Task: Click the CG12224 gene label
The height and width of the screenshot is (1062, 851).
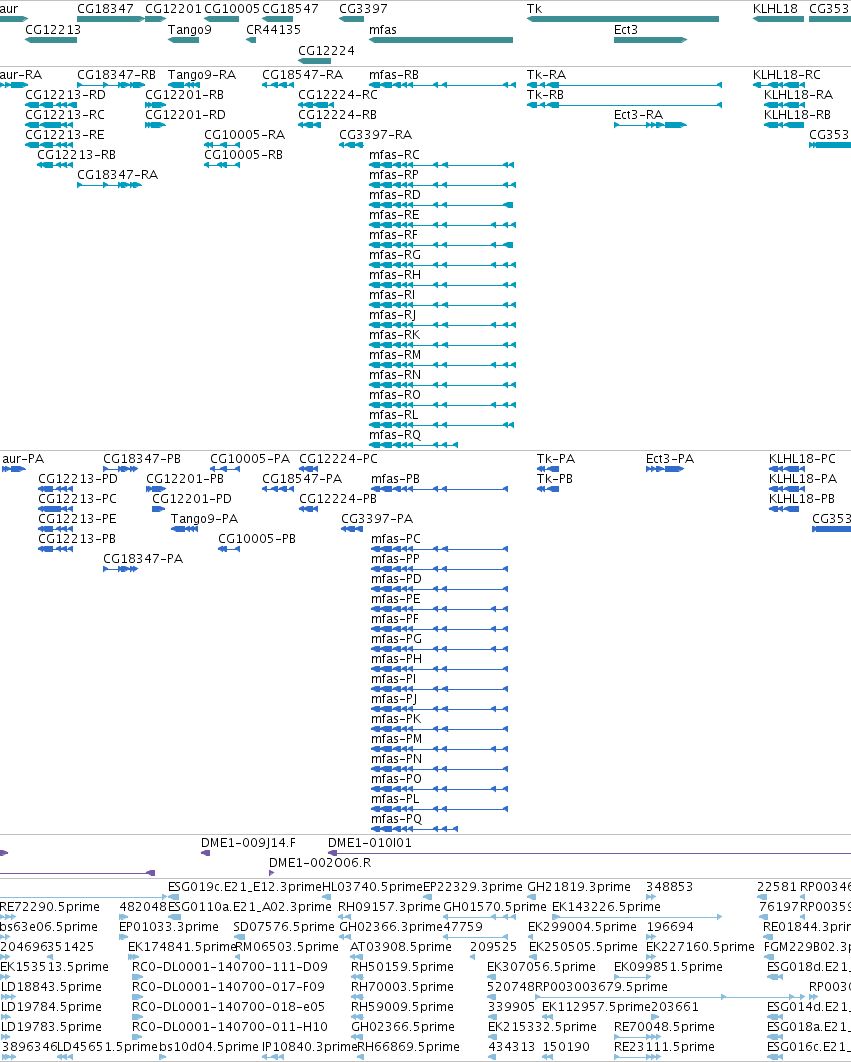Action: (326, 51)
